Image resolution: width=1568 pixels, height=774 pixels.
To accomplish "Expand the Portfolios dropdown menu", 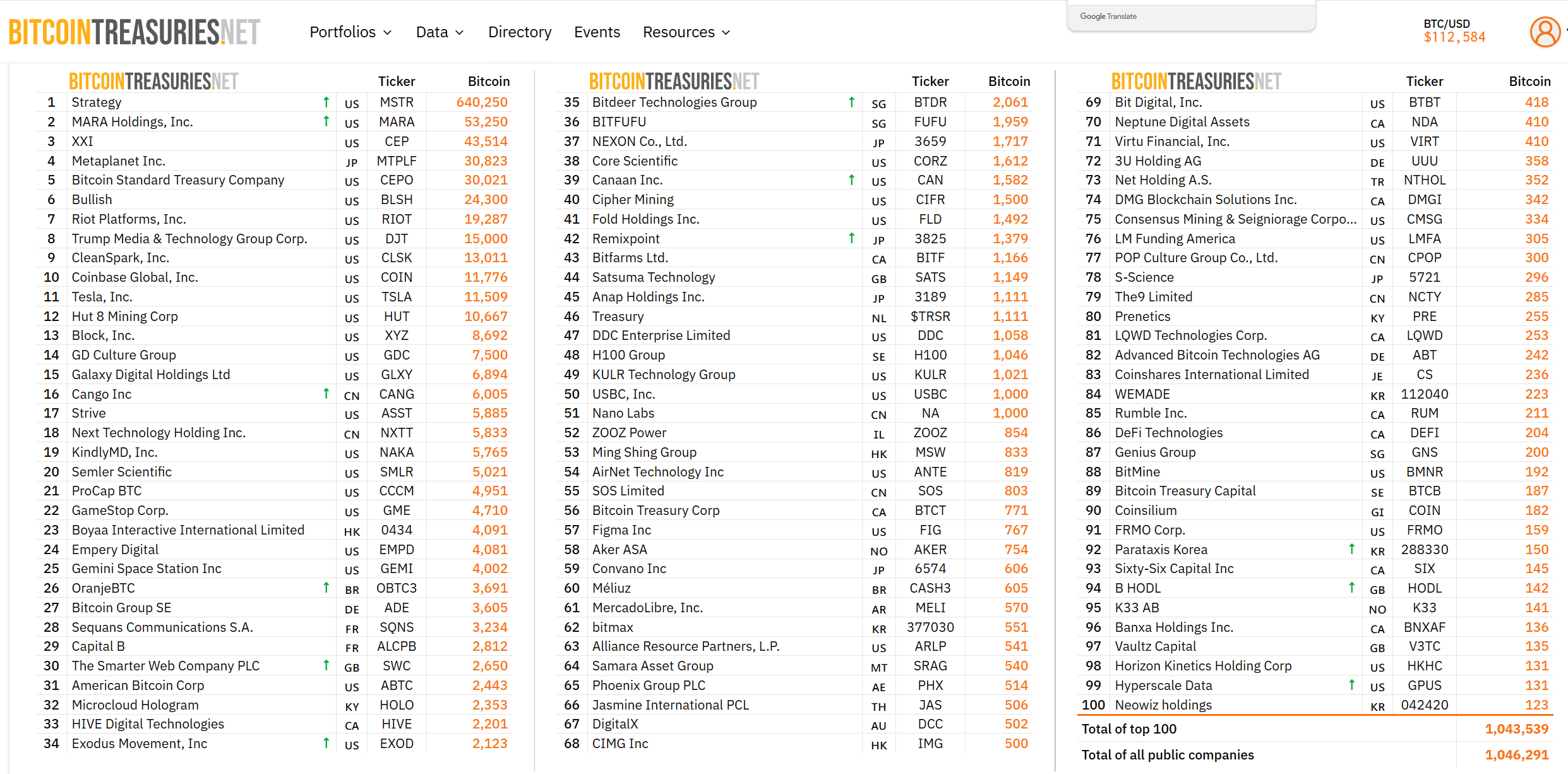I will coord(350,32).
